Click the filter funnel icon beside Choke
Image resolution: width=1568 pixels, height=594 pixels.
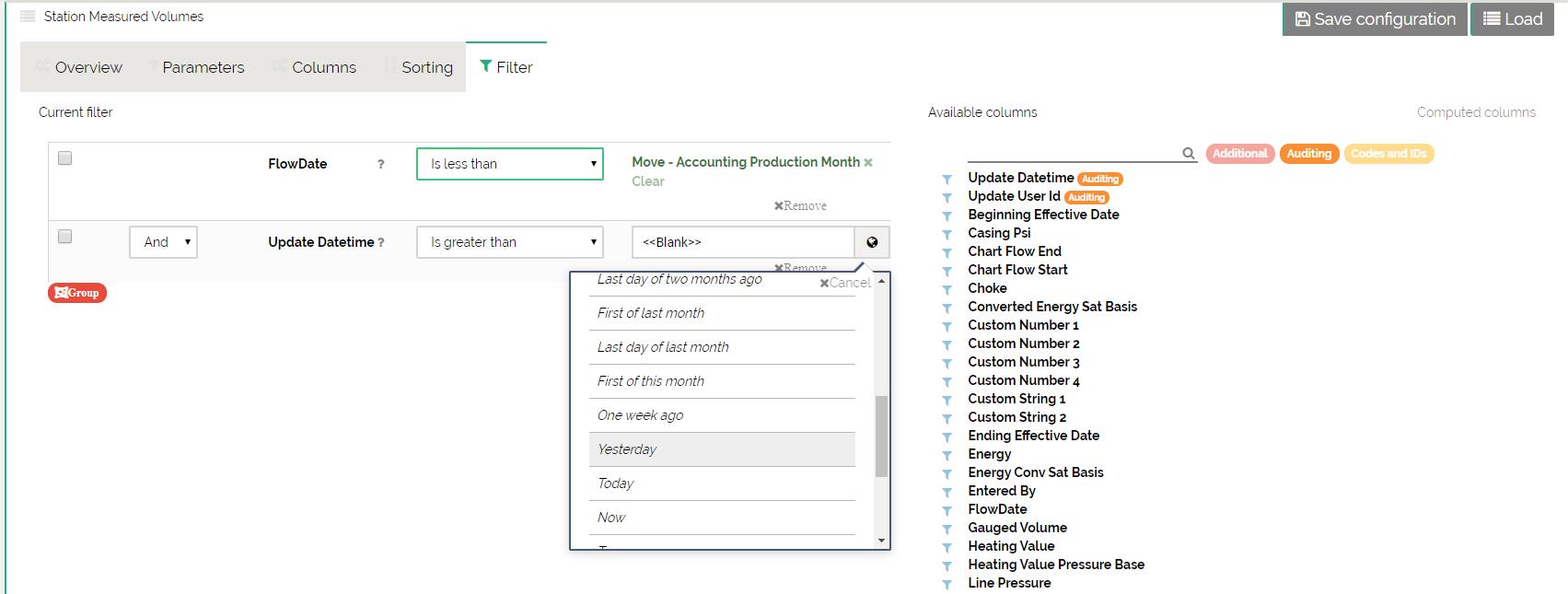click(x=947, y=289)
